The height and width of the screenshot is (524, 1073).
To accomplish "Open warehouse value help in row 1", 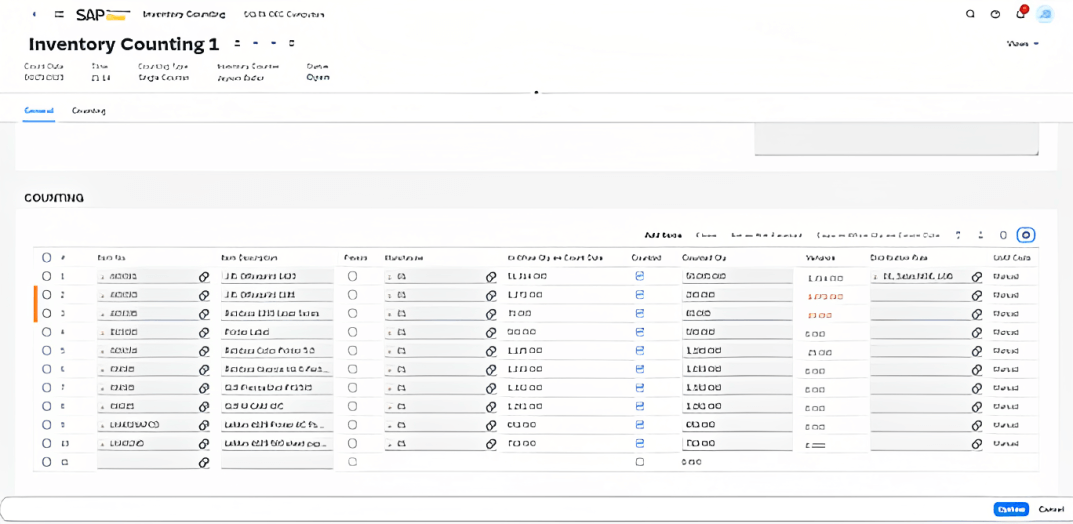I will point(491,276).
